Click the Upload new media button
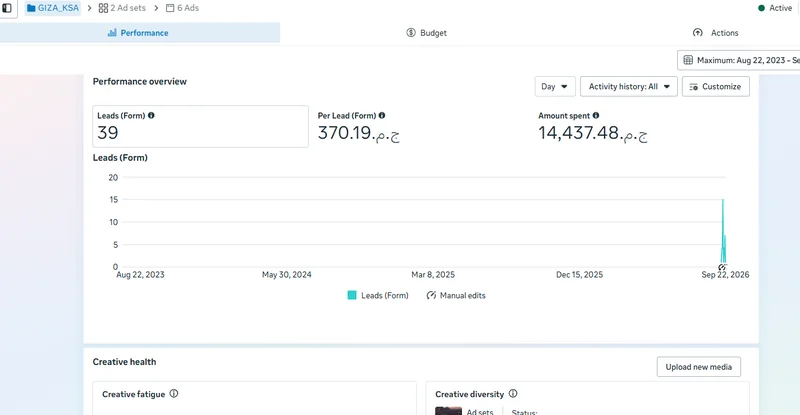800x415 pixels. pos(698,367)
